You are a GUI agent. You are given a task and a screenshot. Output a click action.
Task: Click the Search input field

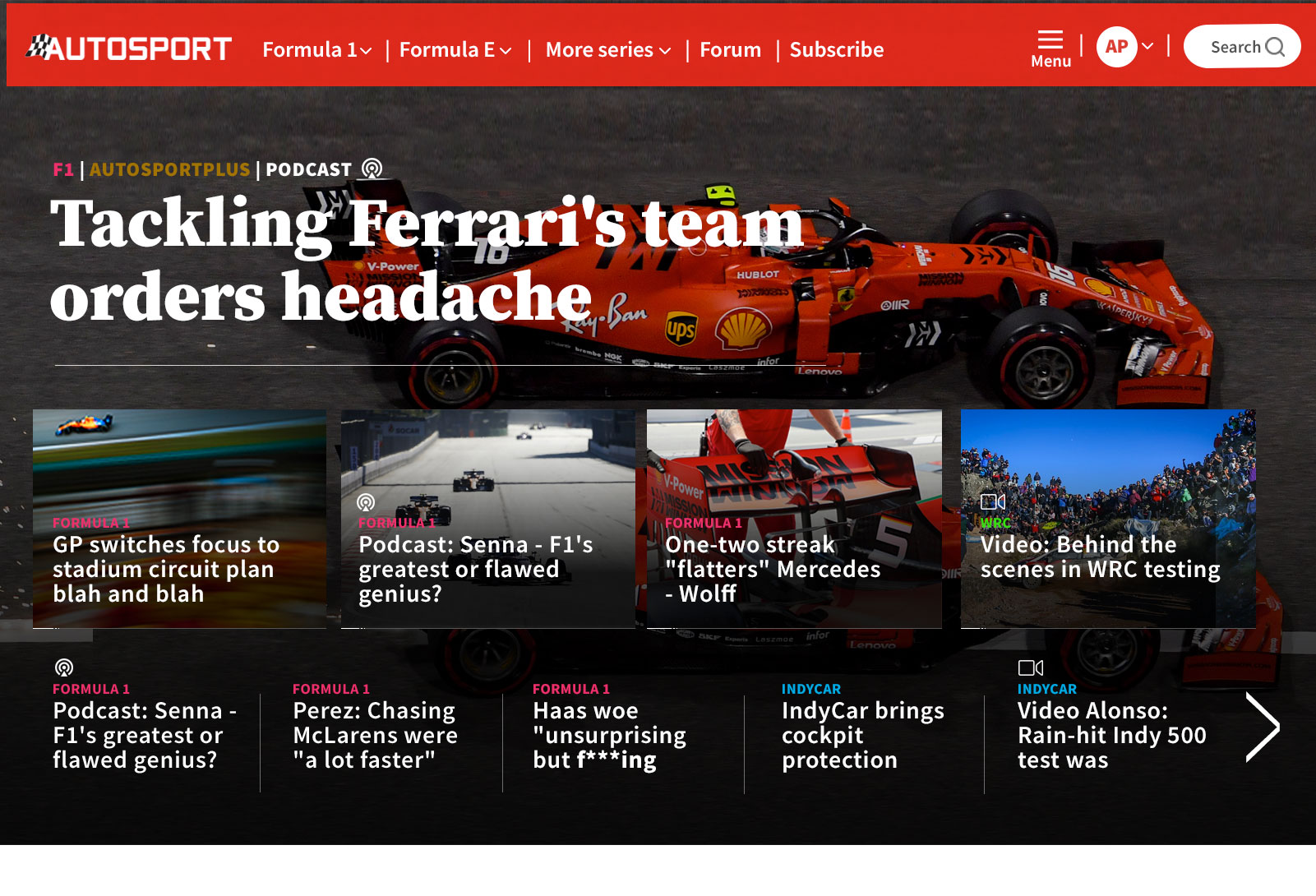[x=1242, y=47]
